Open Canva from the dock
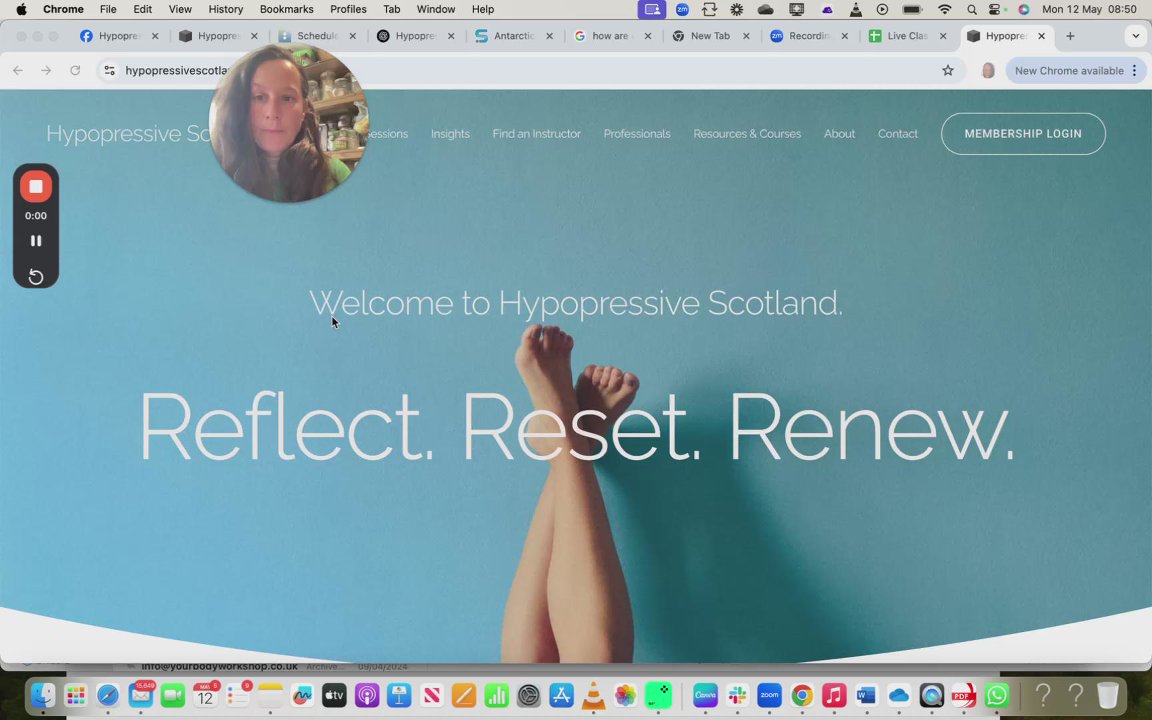The image size is (1152, 720). point(705,695)
